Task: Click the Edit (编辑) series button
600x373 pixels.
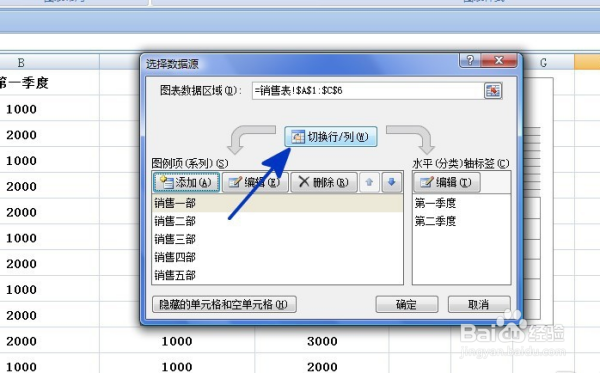Action: [255, 182]
